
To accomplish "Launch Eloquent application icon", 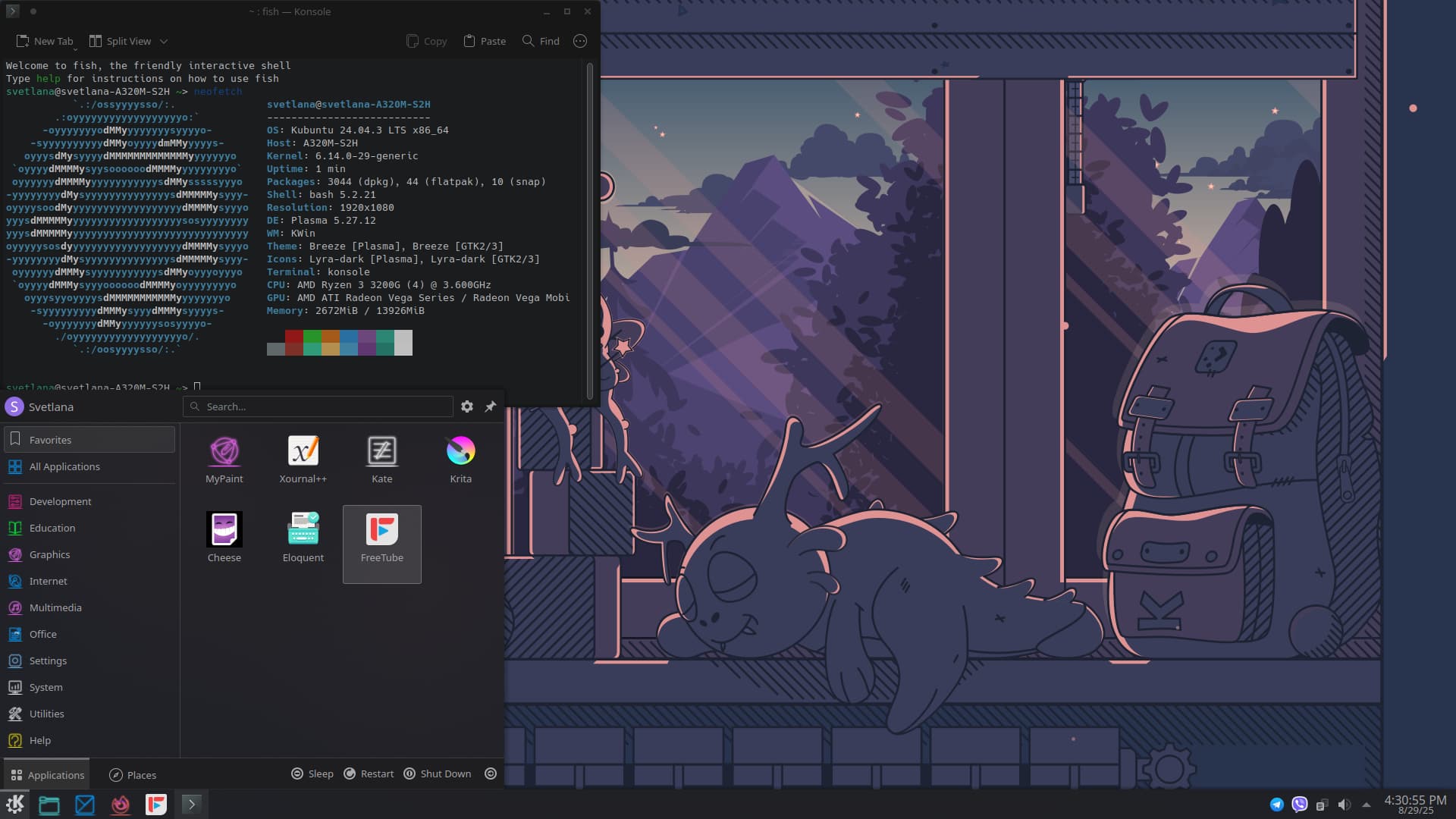I will pyautogui.click(x=303, y=538).
